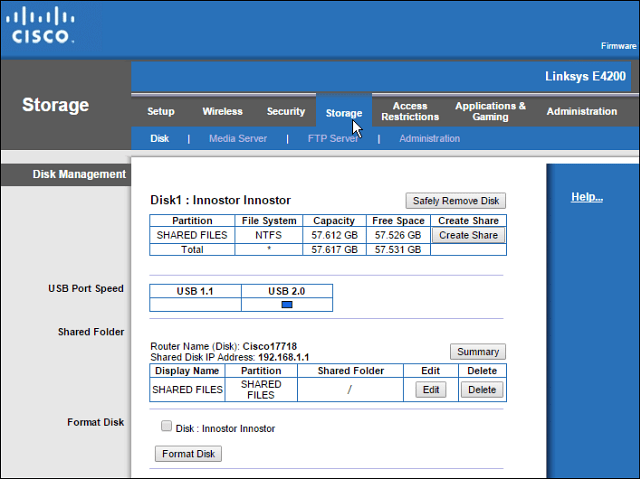Click Create Share for SHARED FILES partition
The height and width of the screenshot is (479, 640).
coord(468,235)
